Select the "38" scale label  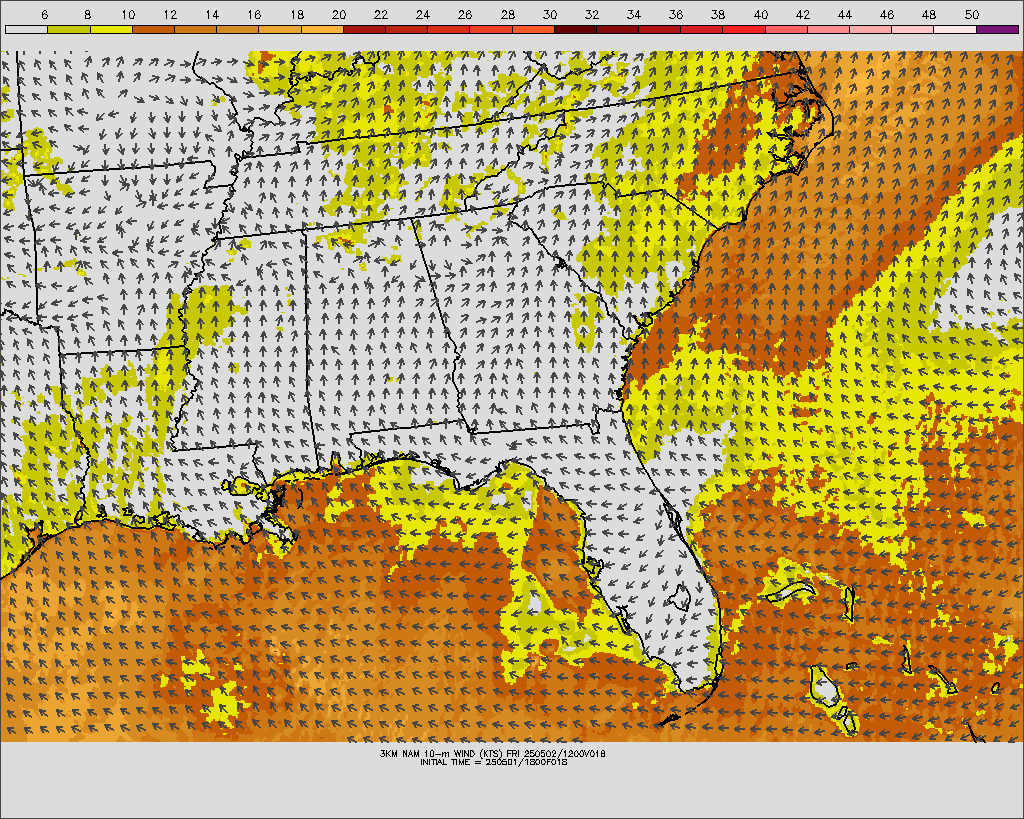coord(718,14)
